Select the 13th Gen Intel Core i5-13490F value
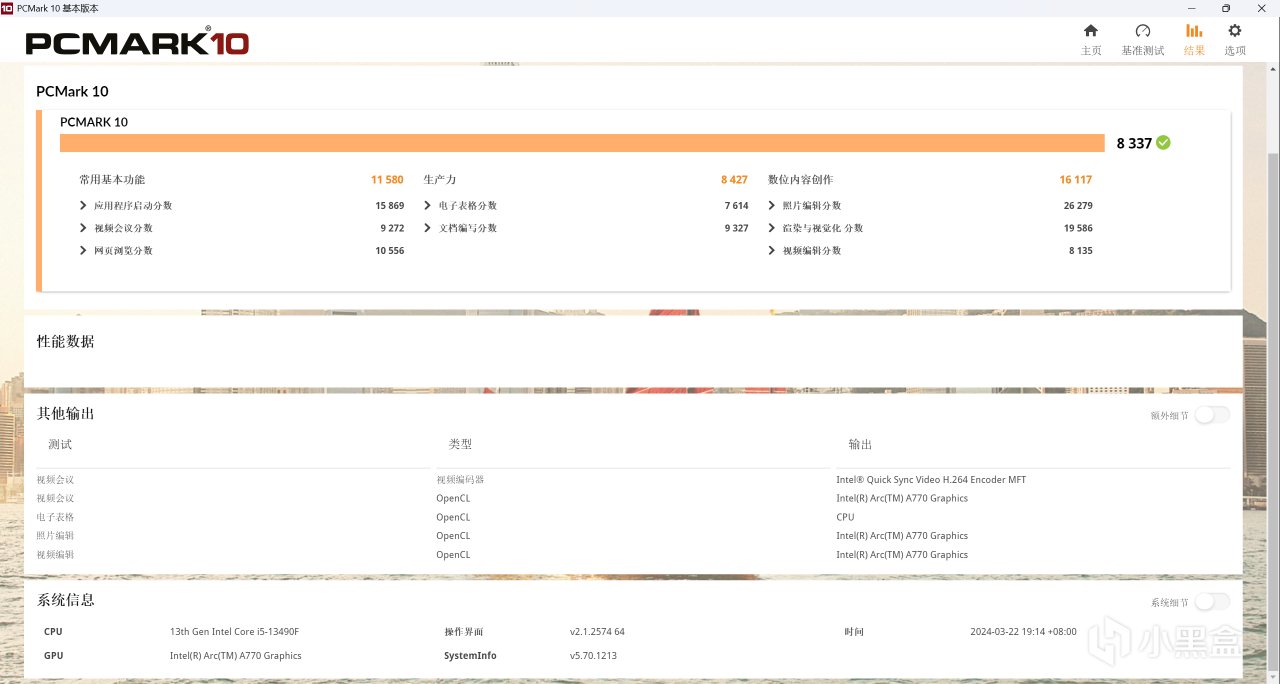Viewport: 1280px width, 684px height. 234,632
